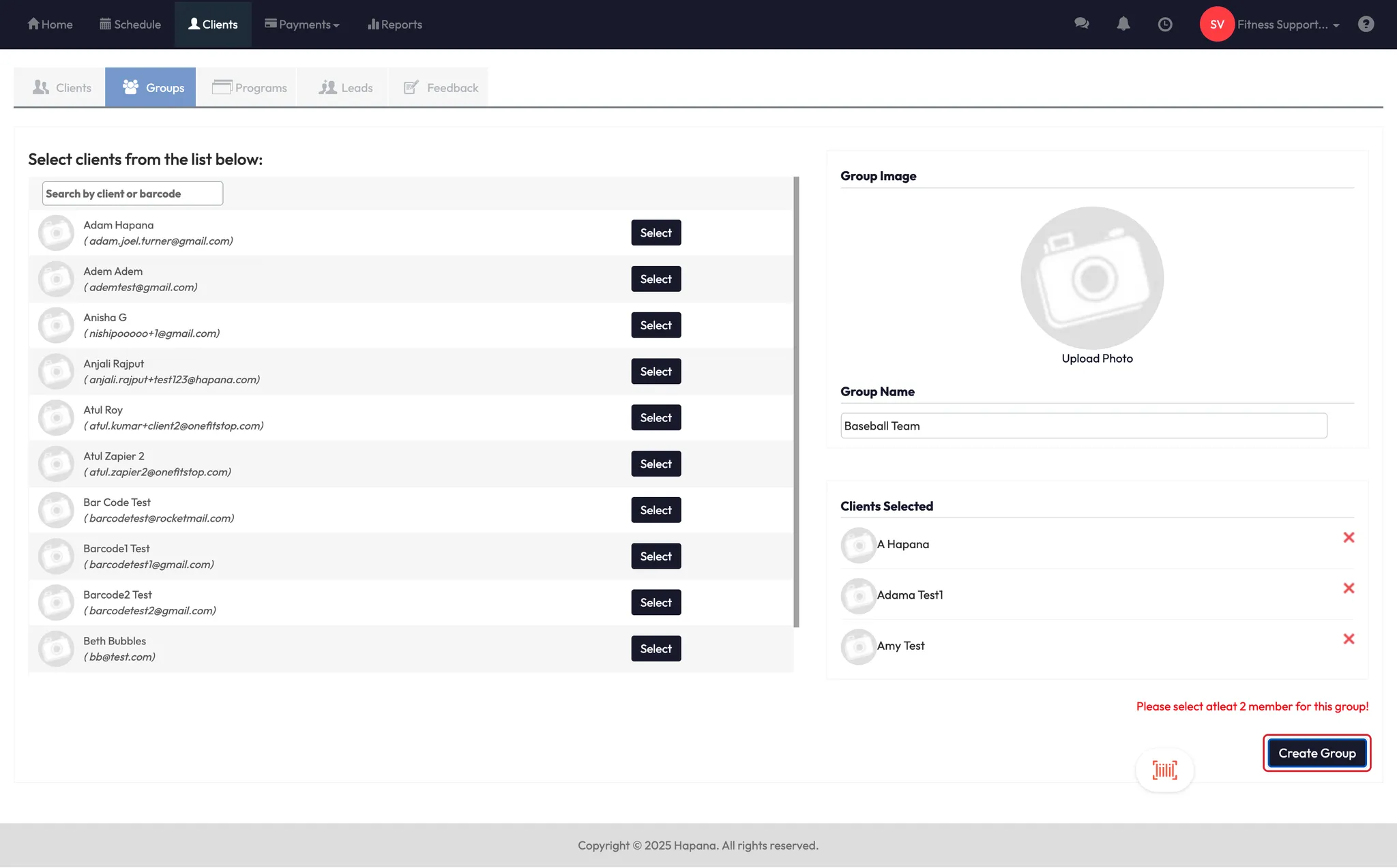The image size is (1397, 868).
Task: Focus the Search by client or barcode field
Action: click(x=132, y=194)
